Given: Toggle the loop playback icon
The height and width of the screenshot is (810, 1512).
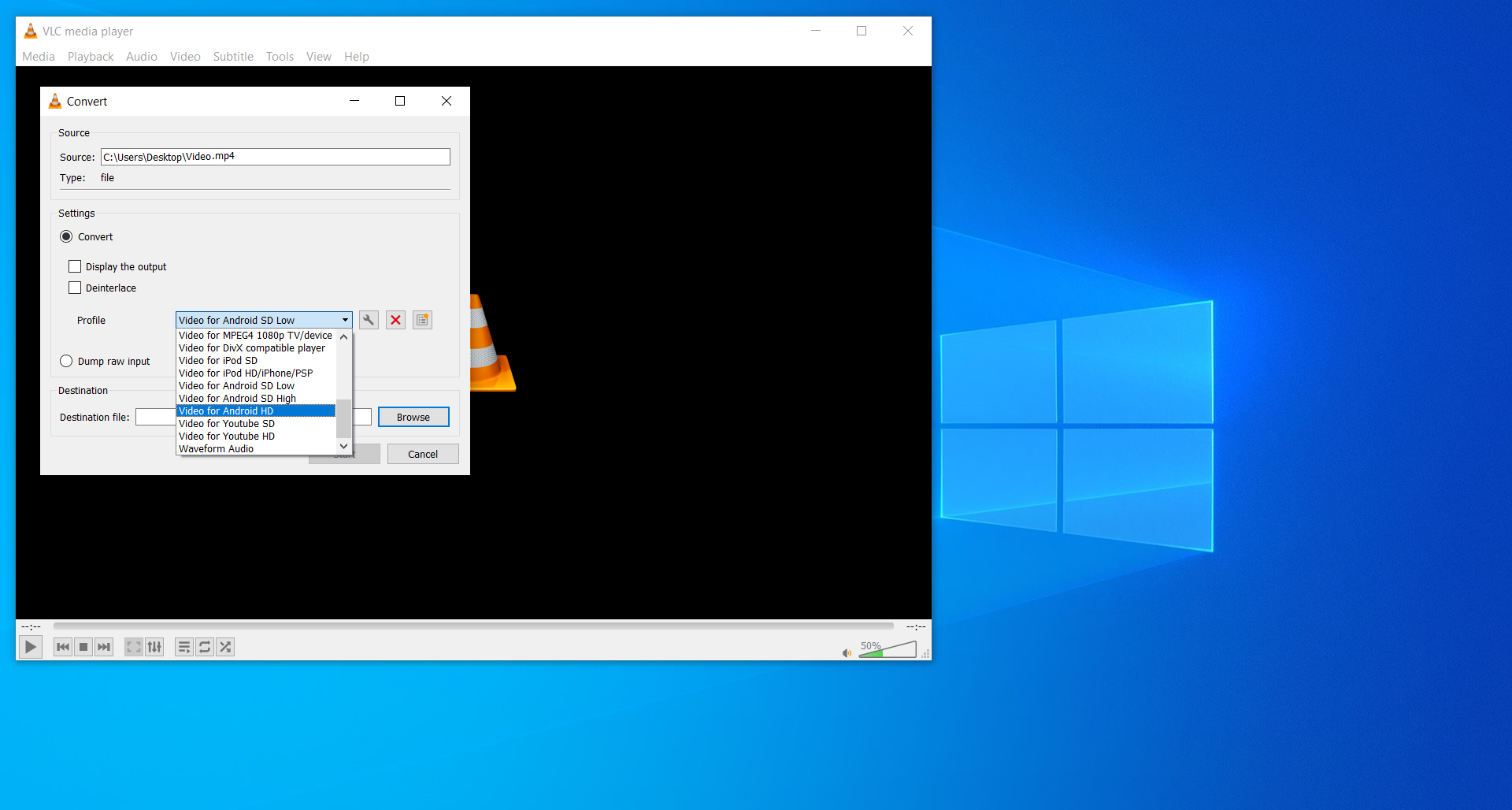Looking at the screenshot, I should (x=205, y=647).
